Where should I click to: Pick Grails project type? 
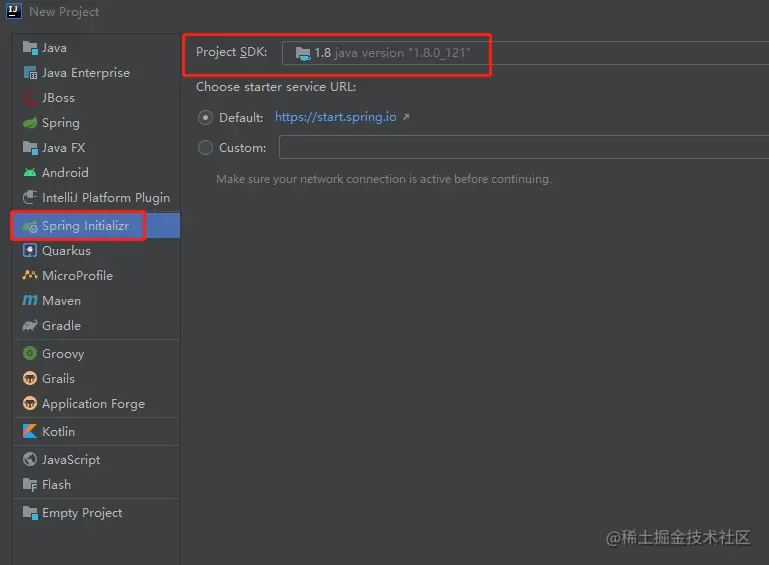tap(96, 378)
